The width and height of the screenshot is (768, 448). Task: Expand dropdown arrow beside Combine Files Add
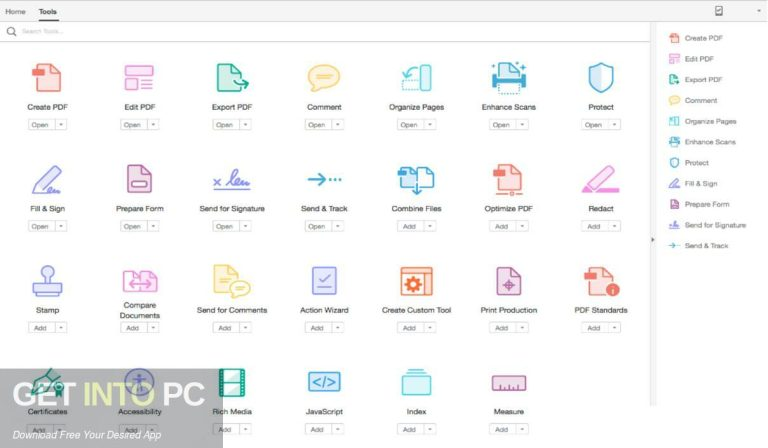(430, 226)
